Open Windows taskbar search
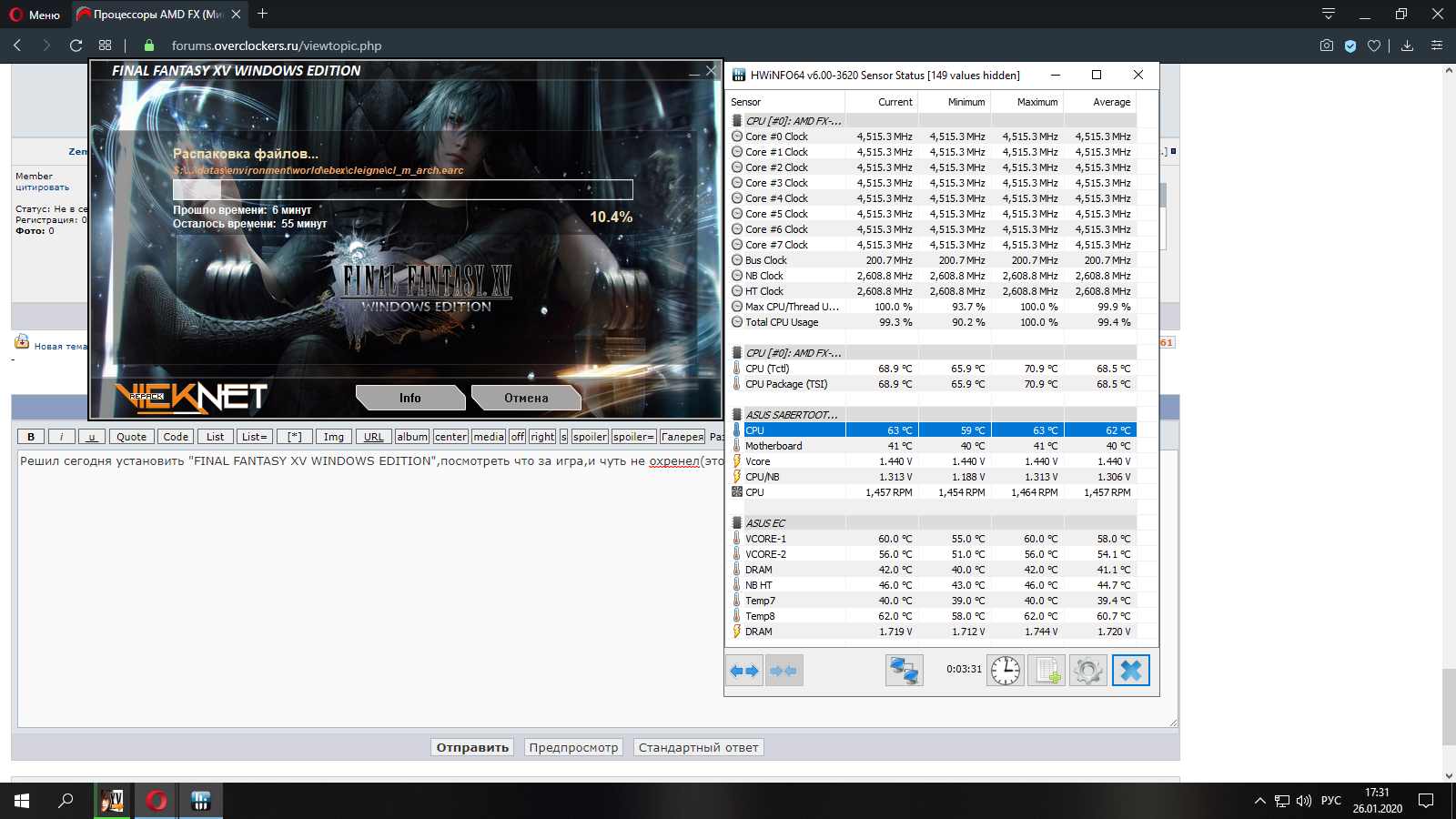The width and height of the screenshot is (1456, 819). (66, 801)
